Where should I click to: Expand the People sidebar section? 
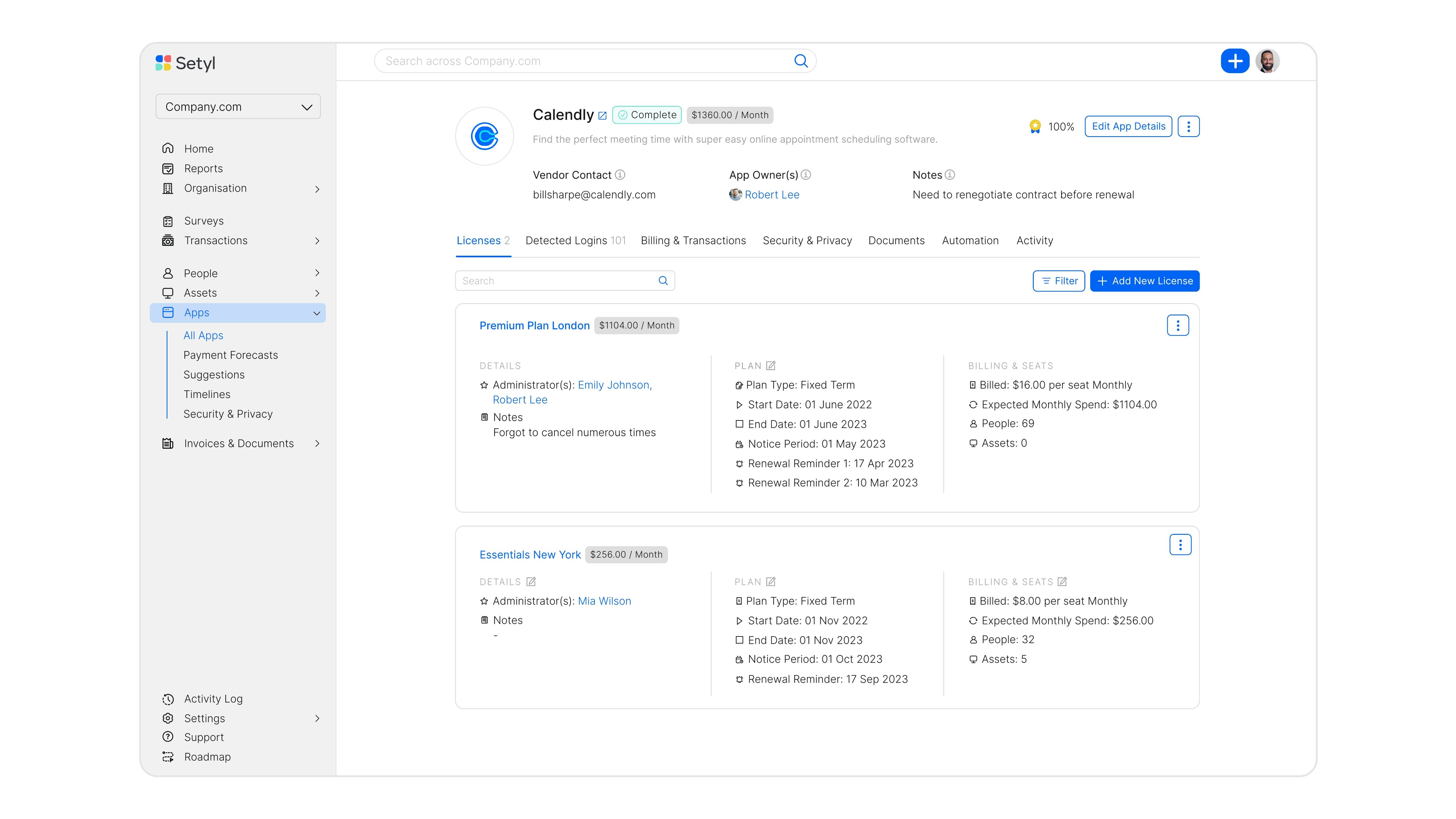317,273
